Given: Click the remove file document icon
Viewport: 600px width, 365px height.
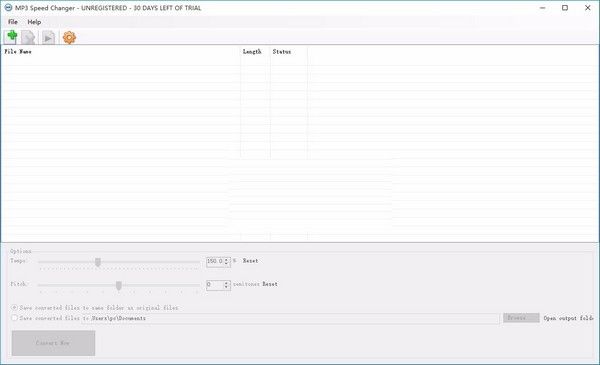Looking at the screenshot, I should (28, 37).
